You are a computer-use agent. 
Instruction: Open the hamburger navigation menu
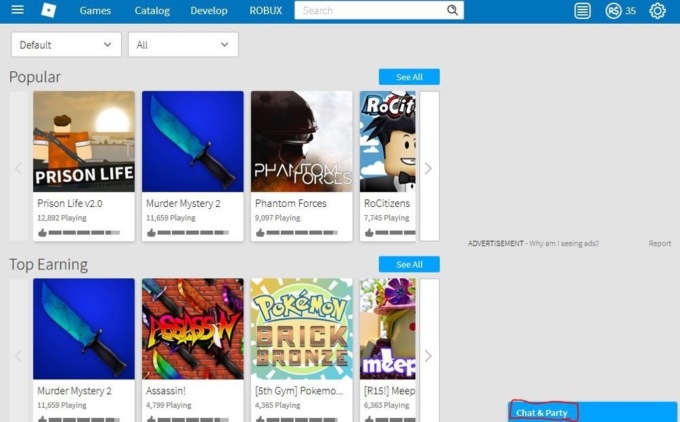coord(17,10)
